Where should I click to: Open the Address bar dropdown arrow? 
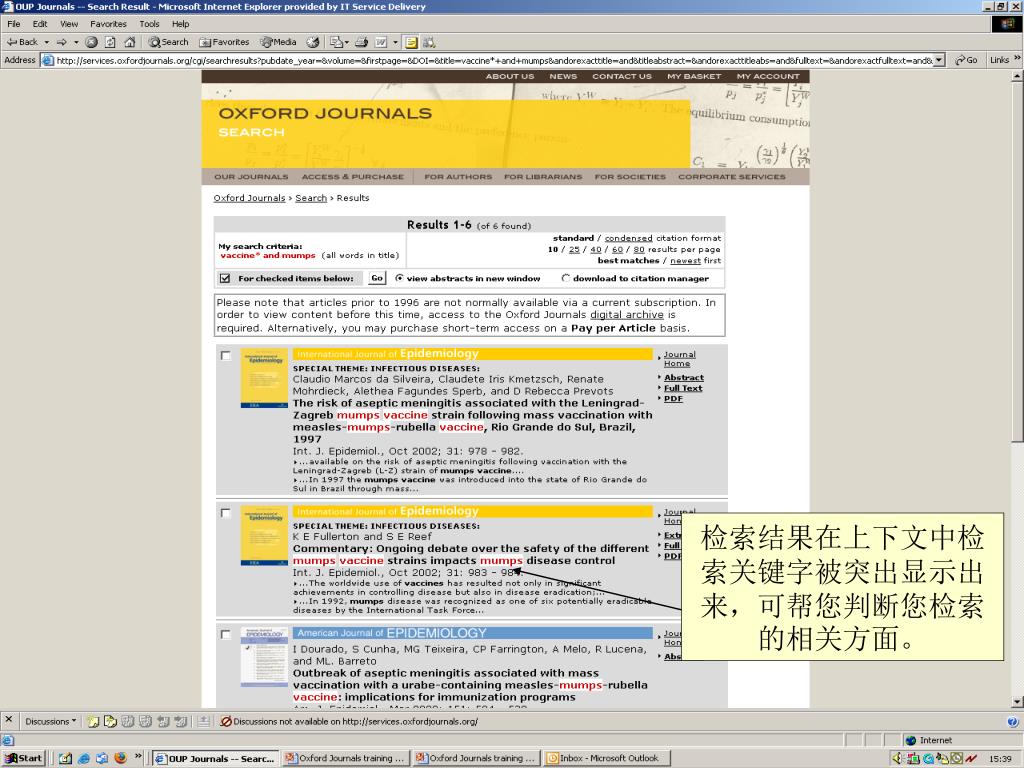939,60
